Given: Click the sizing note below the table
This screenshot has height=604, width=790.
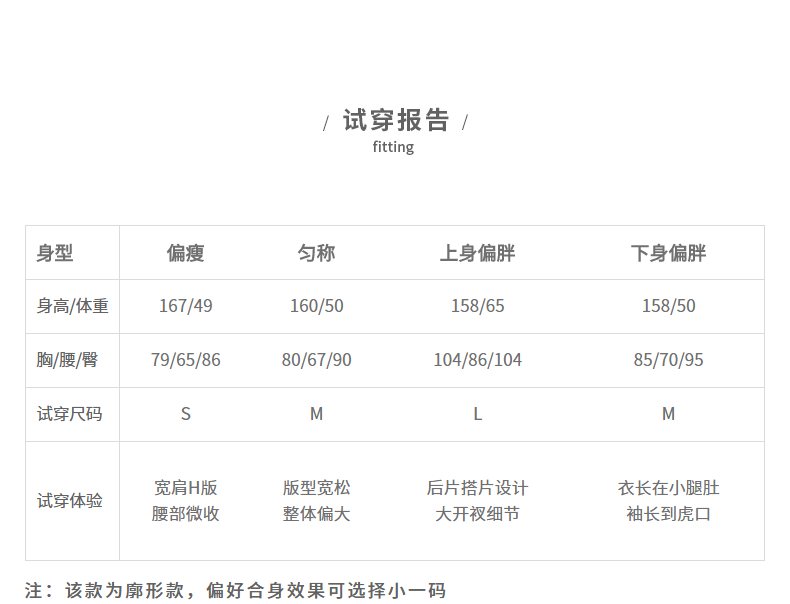Looking at the screenshot, I should [235, 590].
